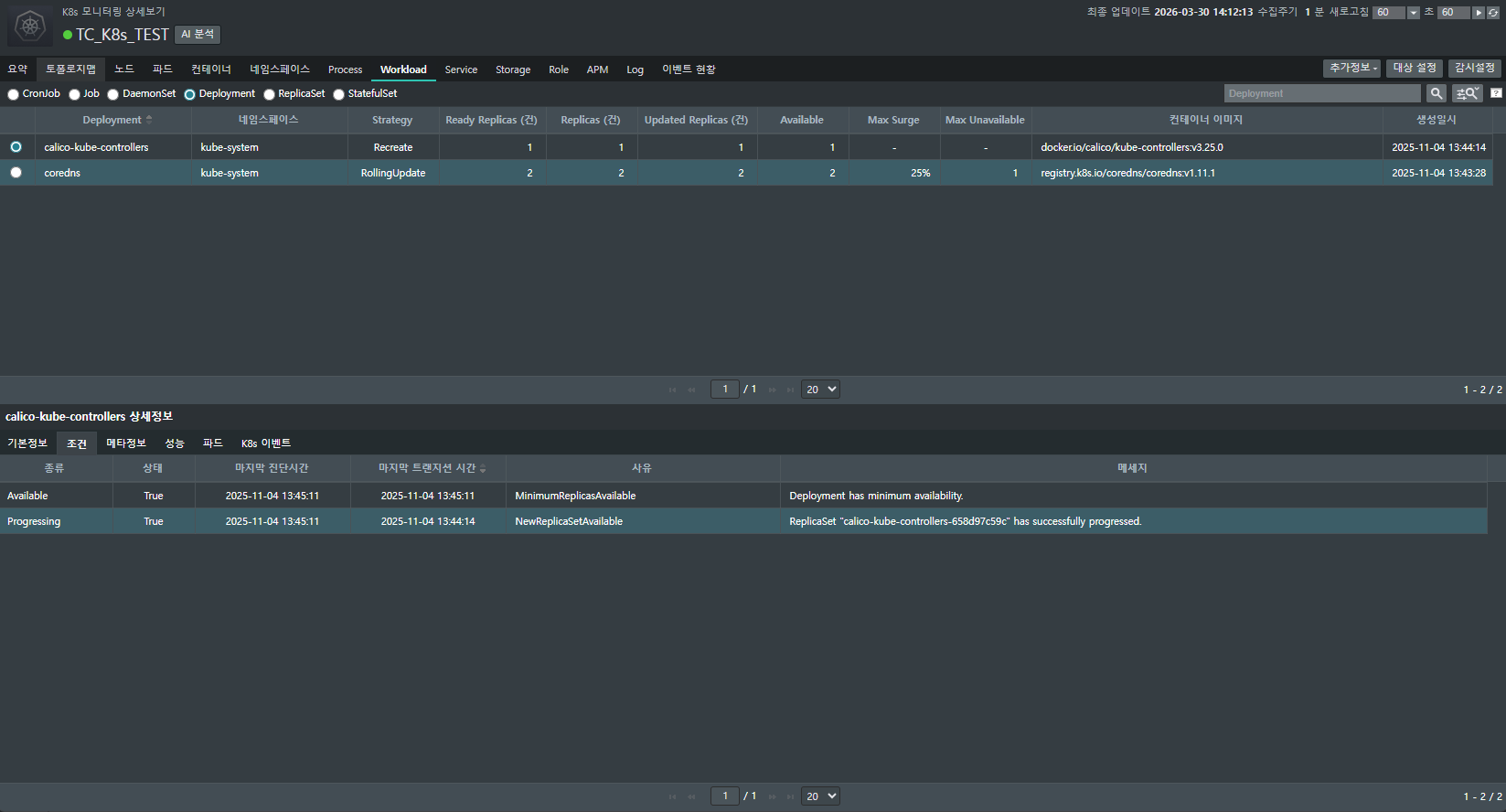Open the K8s 이벤트 detail tab
Viewport: 1506px width, 812px height.
coord(265,443)
